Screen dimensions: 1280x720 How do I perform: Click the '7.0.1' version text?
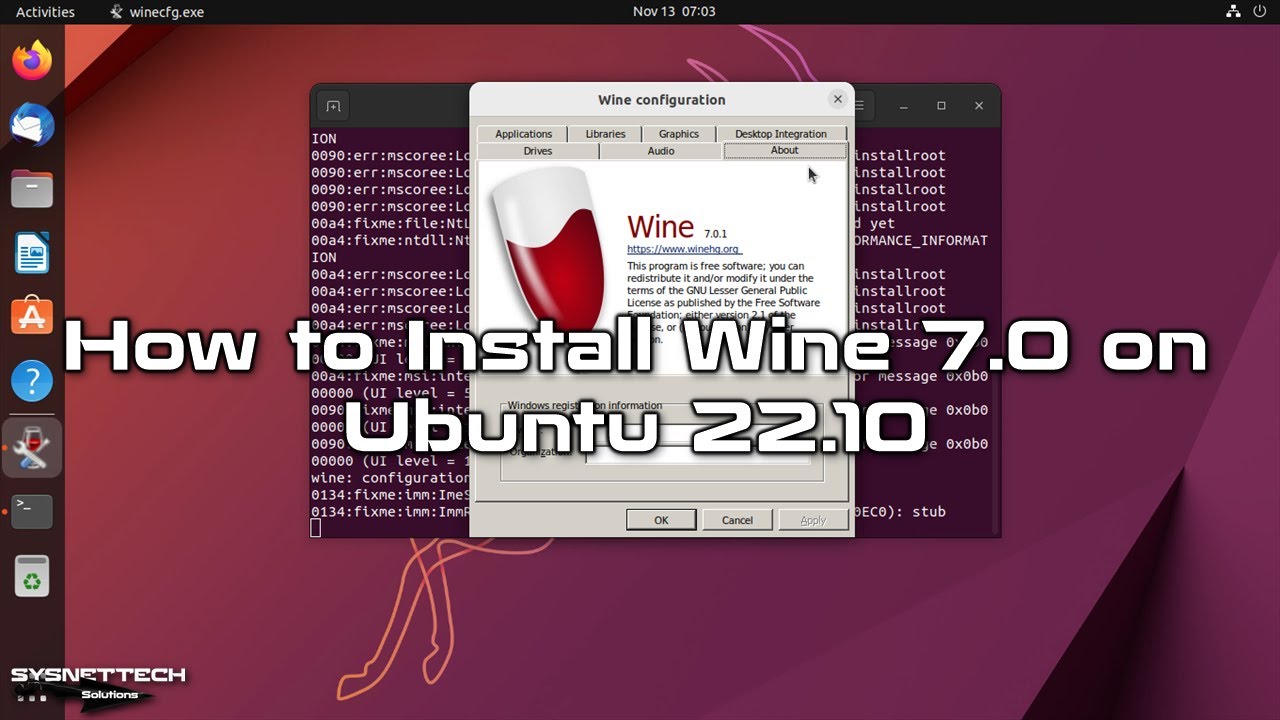pos(715,233)
